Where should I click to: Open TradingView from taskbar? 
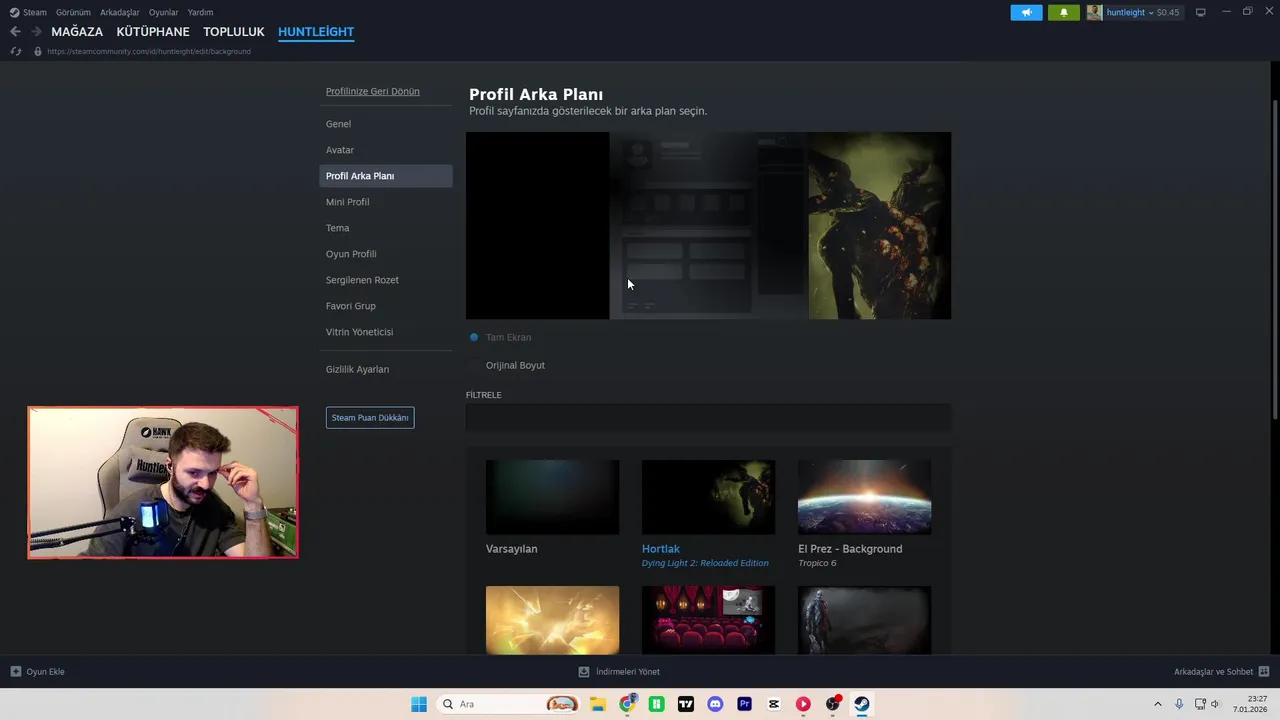coord(686,704)
